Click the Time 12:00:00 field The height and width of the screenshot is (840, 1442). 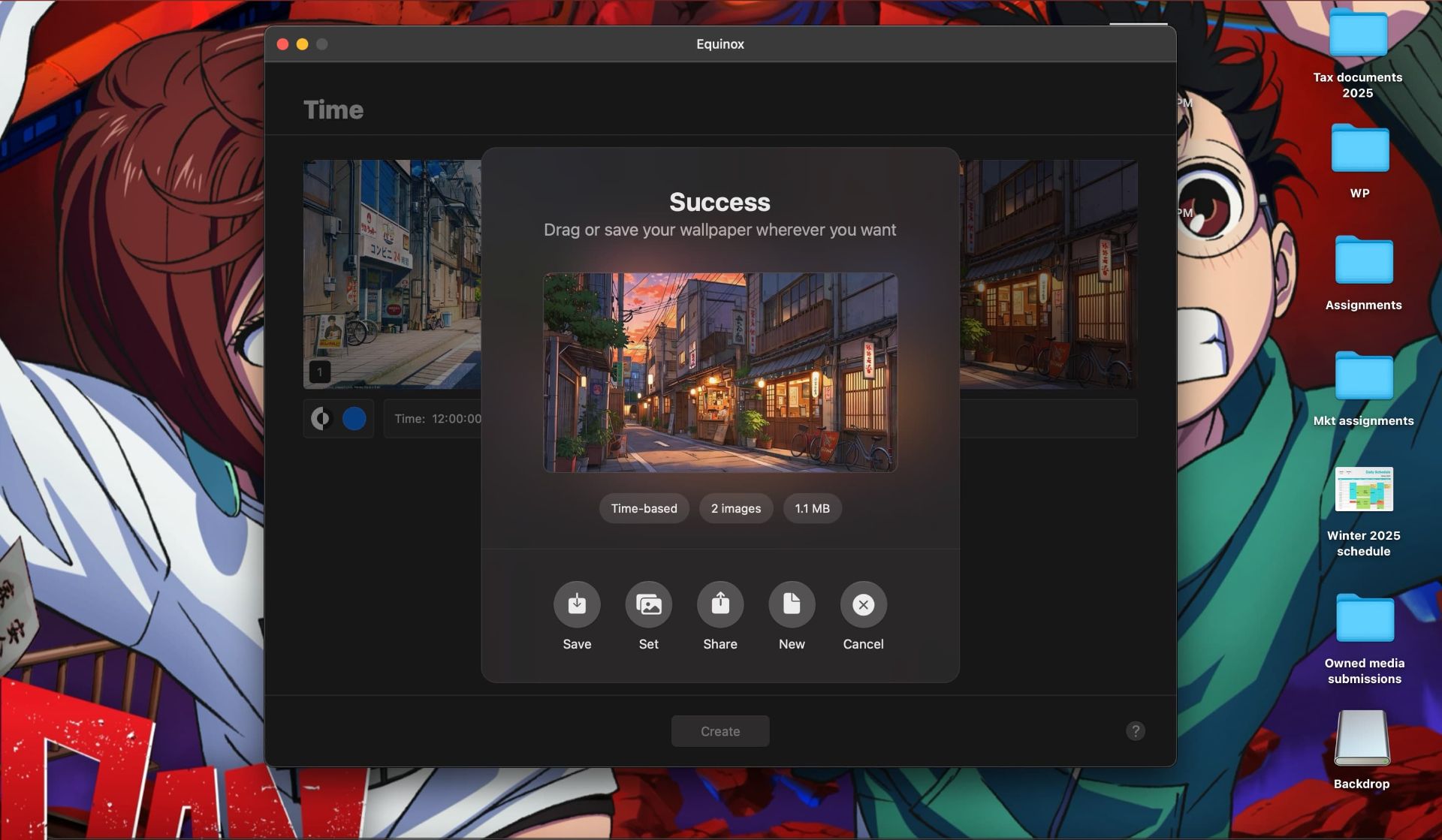point(437,419)
